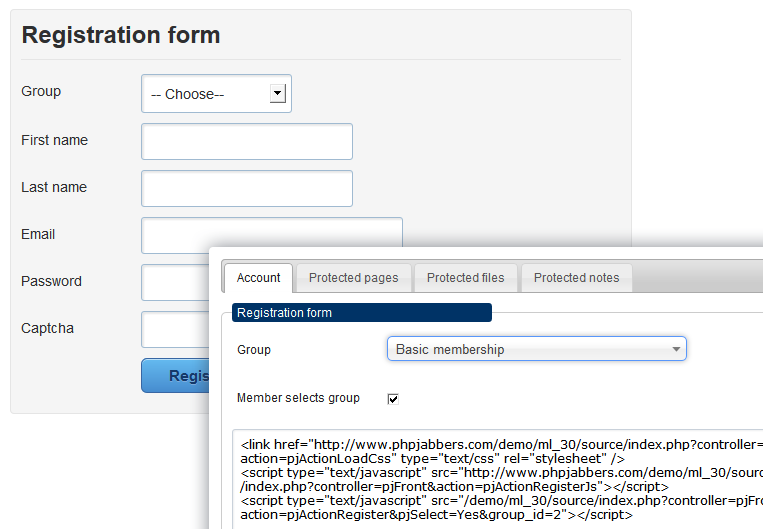
Task: Click the Basic membership dropdown arrow
Action: point(676,349)
